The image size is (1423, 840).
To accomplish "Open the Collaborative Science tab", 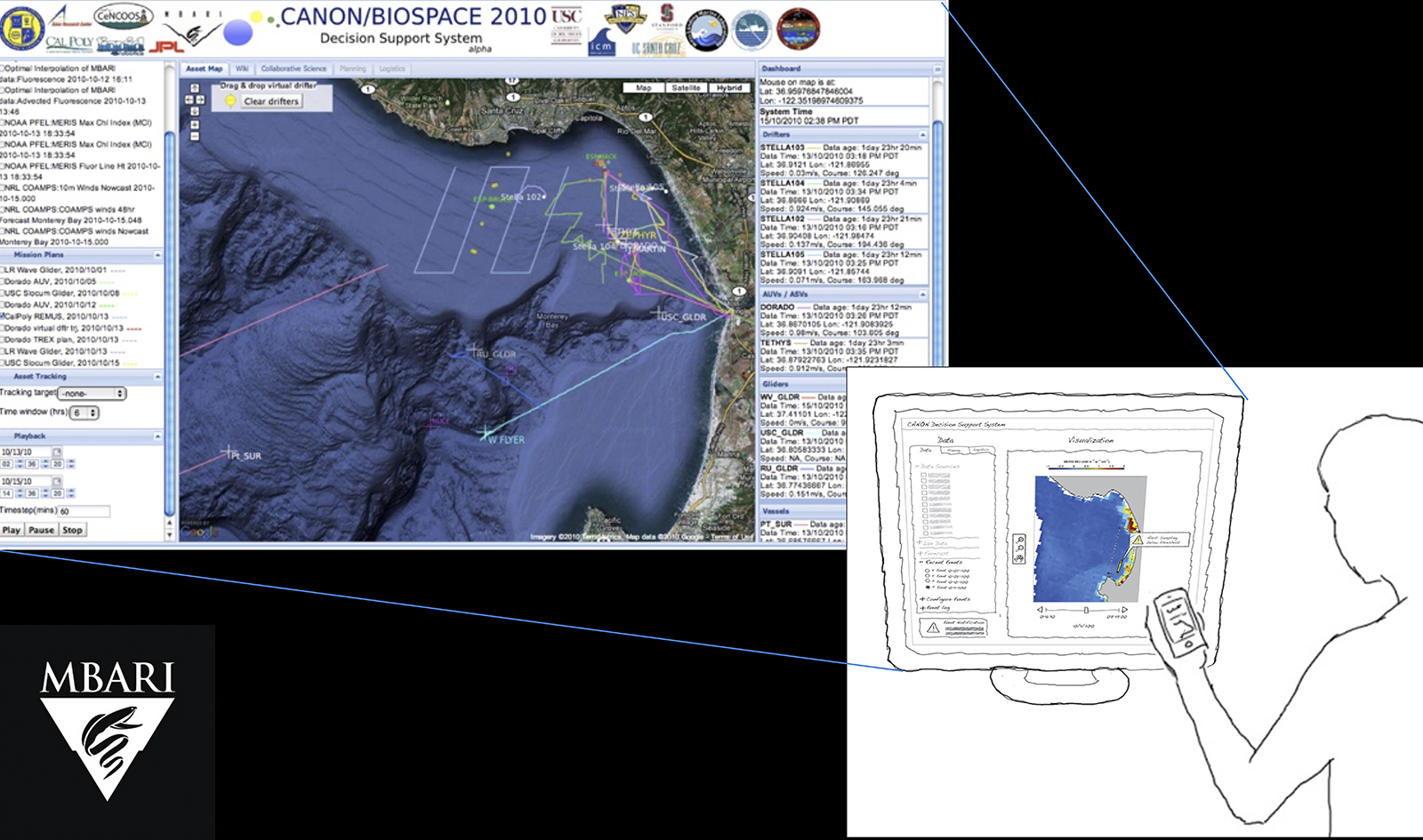I will 293,68.
